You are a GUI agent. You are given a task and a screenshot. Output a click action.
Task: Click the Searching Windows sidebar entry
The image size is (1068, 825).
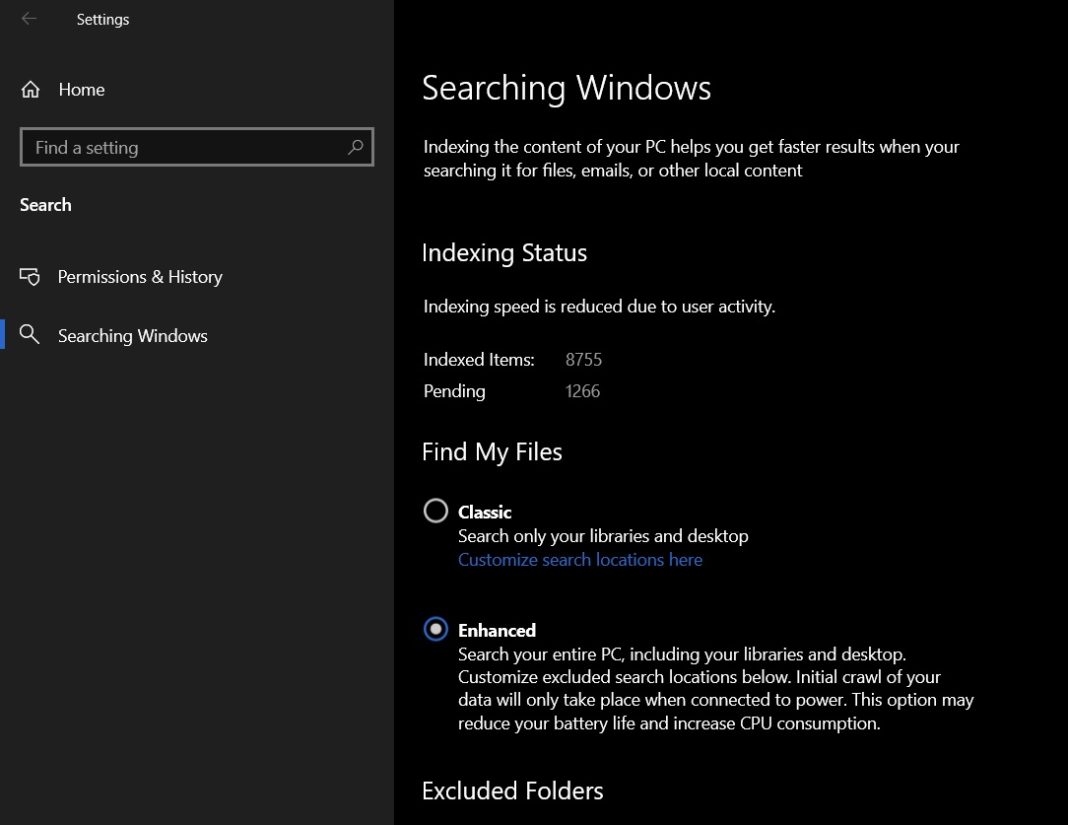coord(132,336)
